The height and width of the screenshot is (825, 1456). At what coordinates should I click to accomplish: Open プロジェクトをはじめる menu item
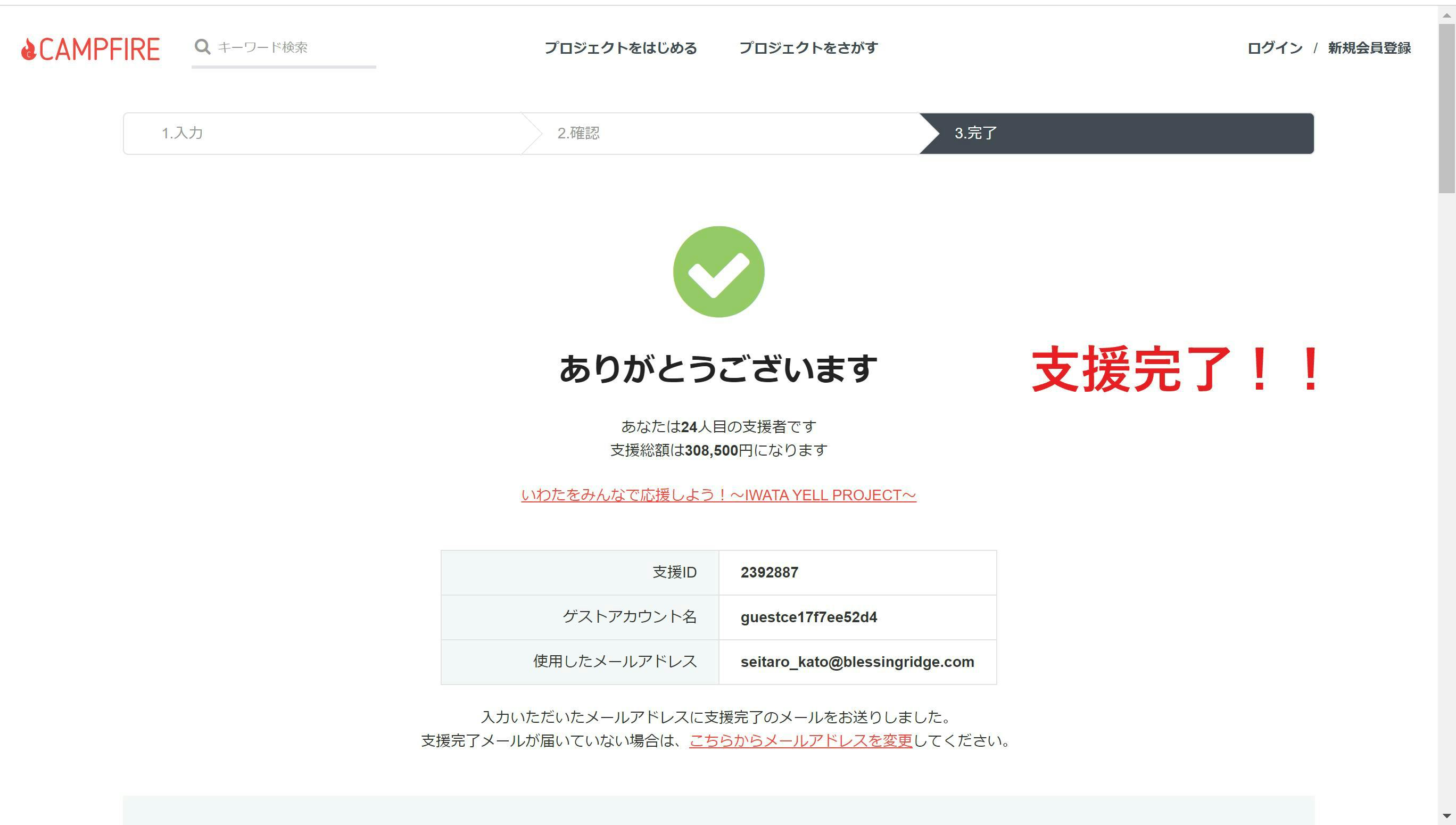621,48
